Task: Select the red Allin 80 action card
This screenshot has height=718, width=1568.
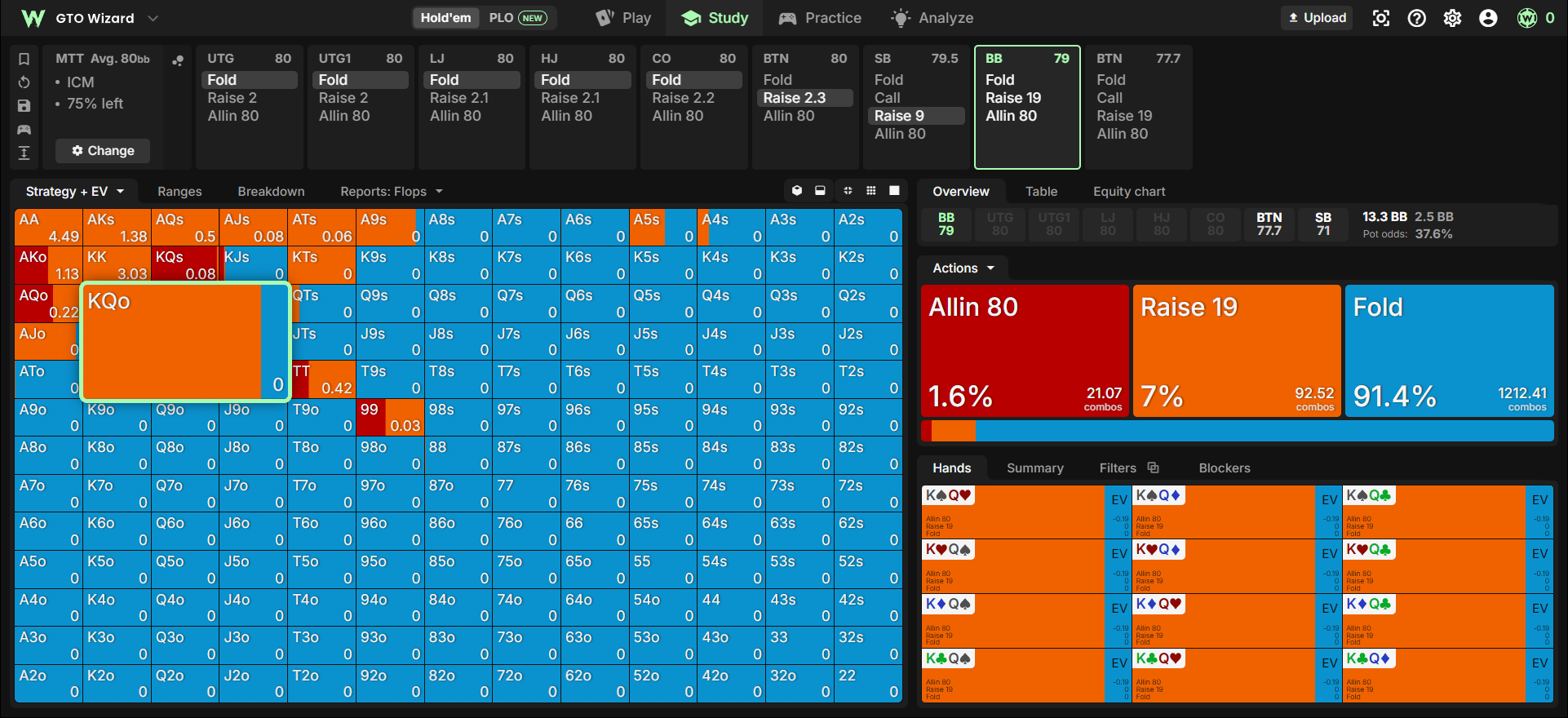Action: pos(1025,351)
